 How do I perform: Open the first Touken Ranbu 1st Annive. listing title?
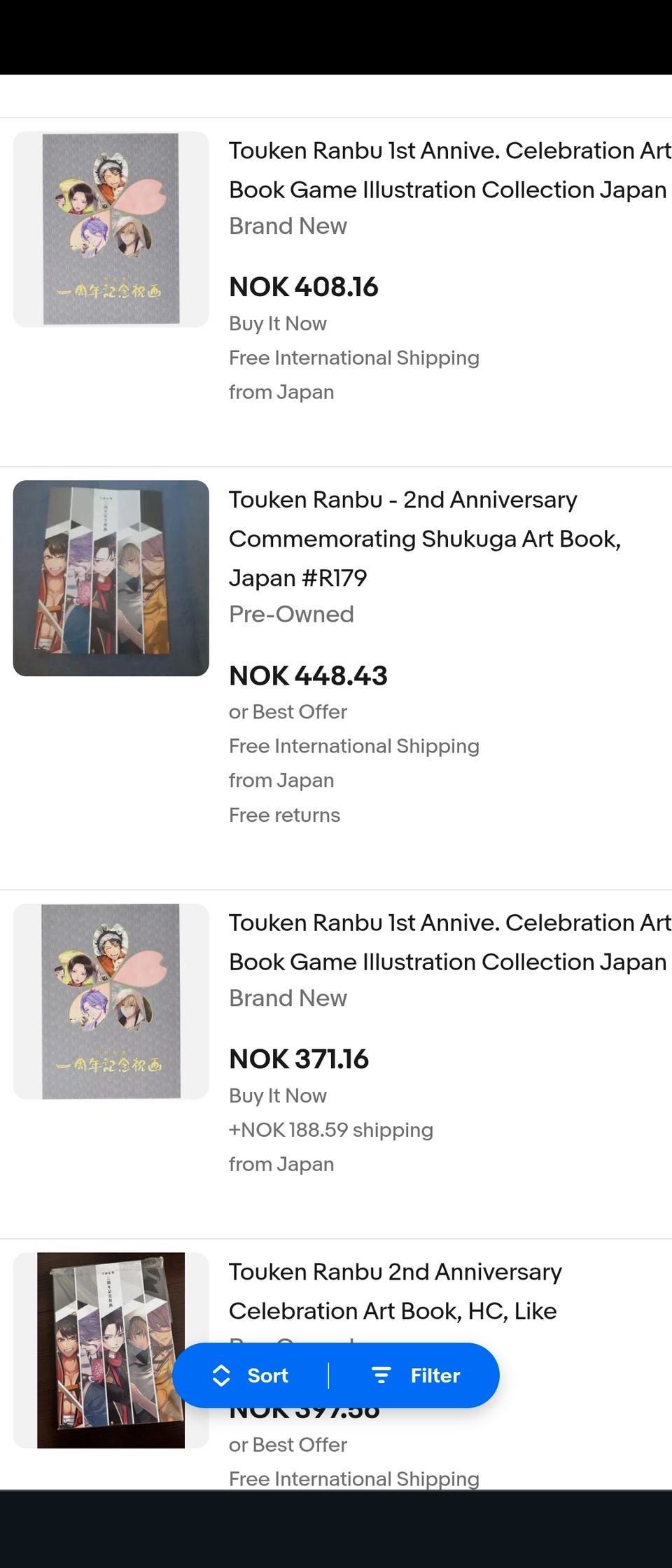(448, 170)
